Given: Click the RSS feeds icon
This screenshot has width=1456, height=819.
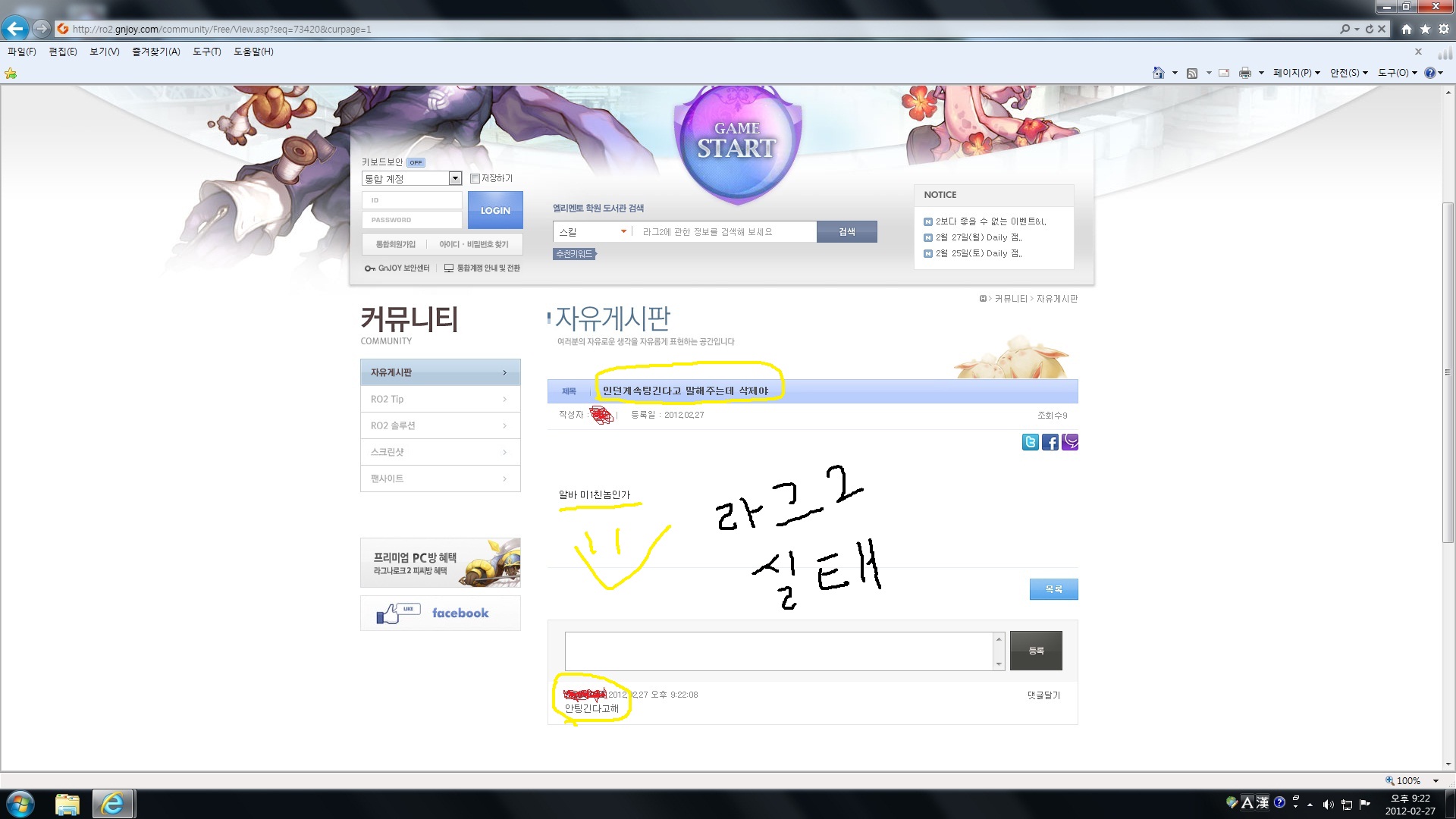Looking at the screenshot, I should coord(1192,73).
